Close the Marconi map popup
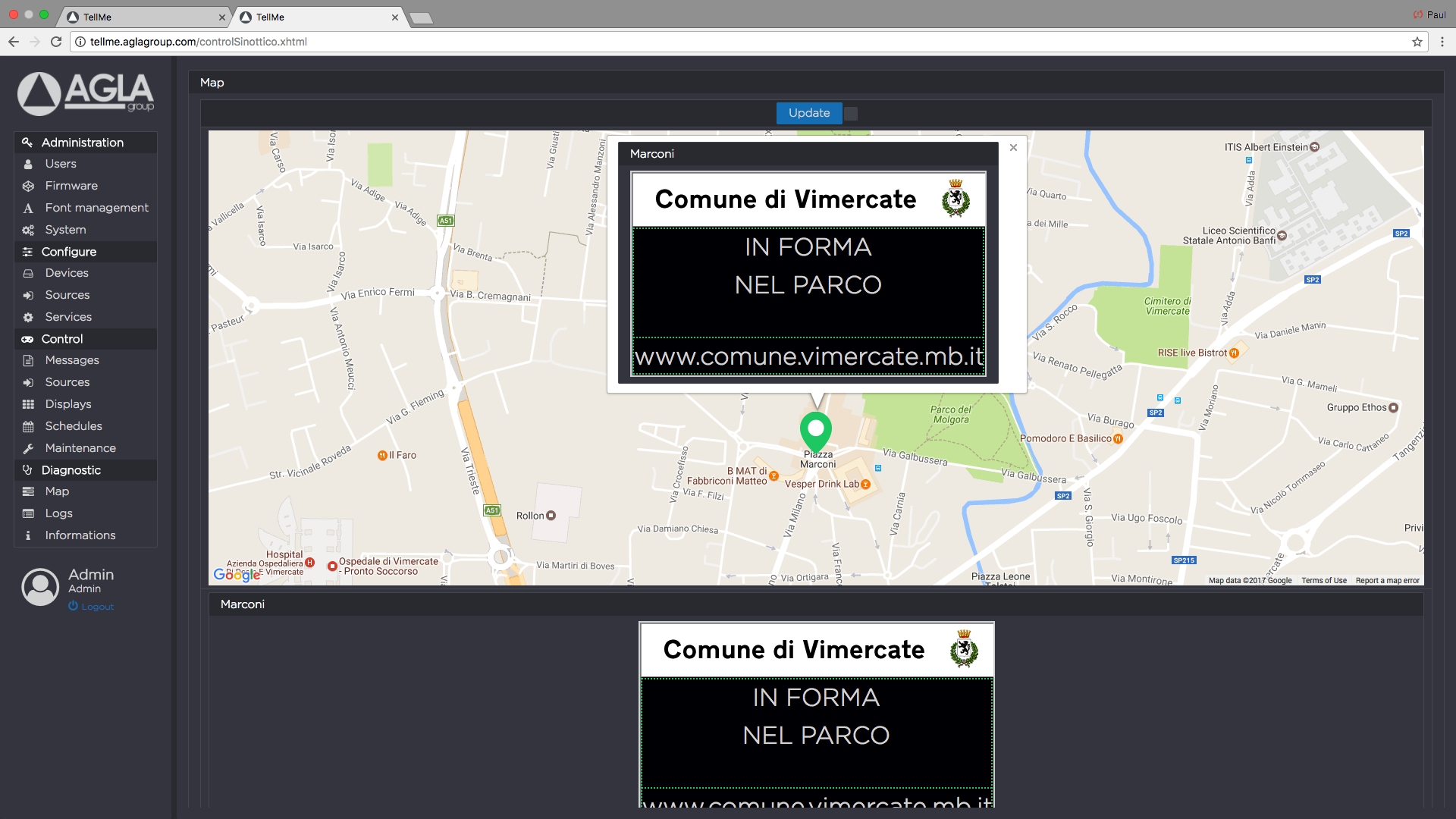This screenshot has height=819, width=1456. pyautogui.click(x=1013, y=148)
